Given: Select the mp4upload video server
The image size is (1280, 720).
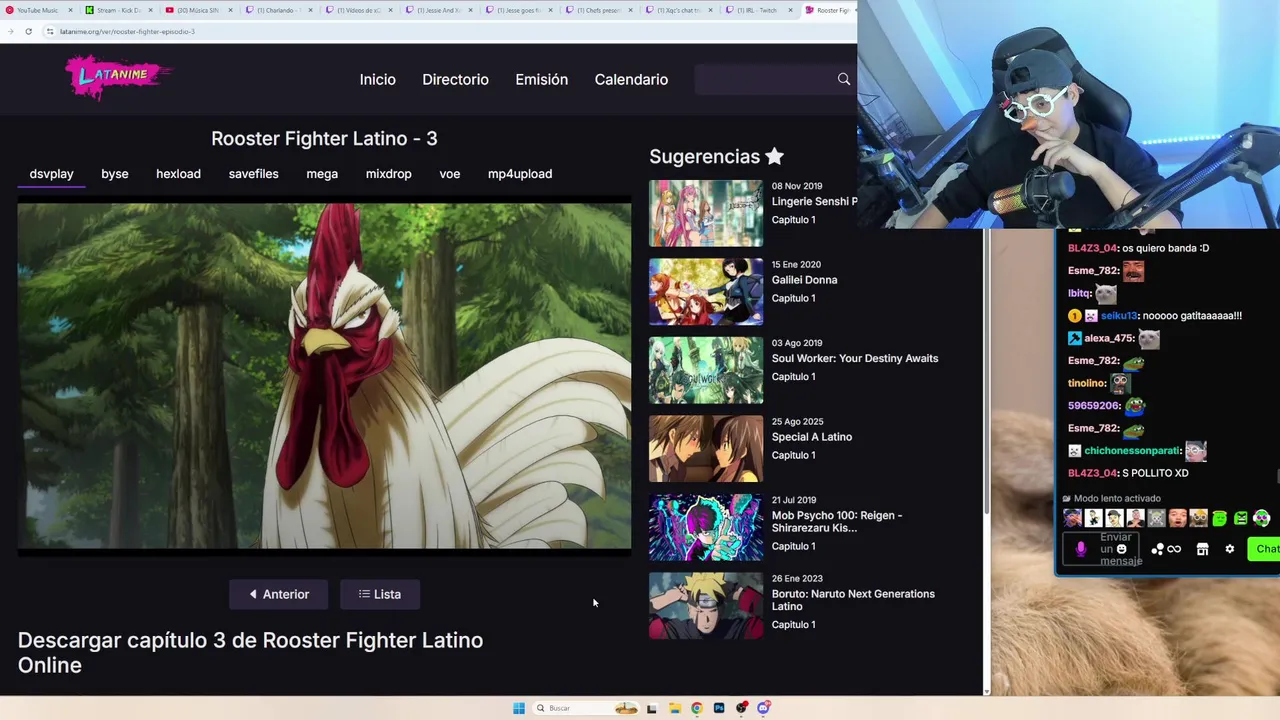Looking at the screenshot, I should point(520,174).
